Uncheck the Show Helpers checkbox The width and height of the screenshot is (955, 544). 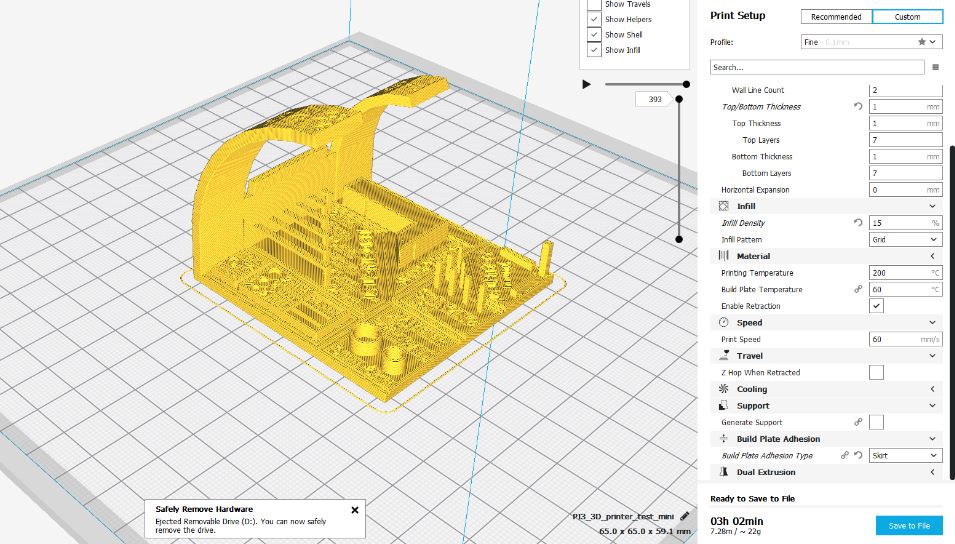(x=594, y=19)
